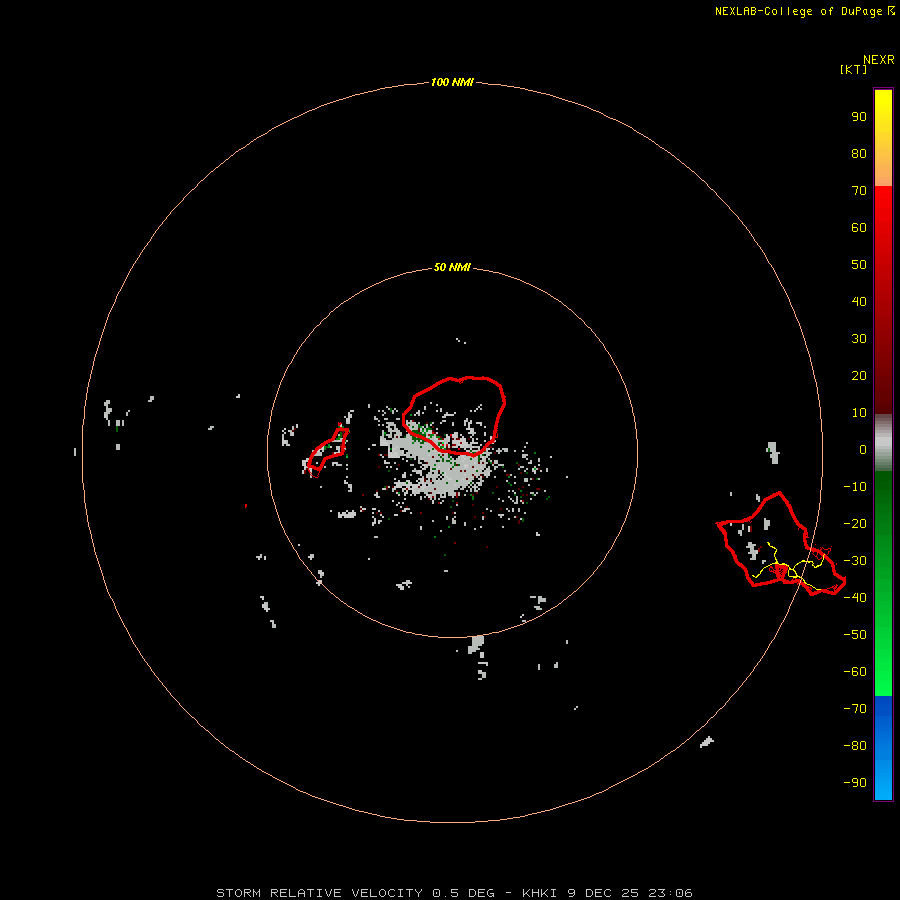Click the -90 value on the velocity scale
900x900 pixels.
(x=855, y=783)
